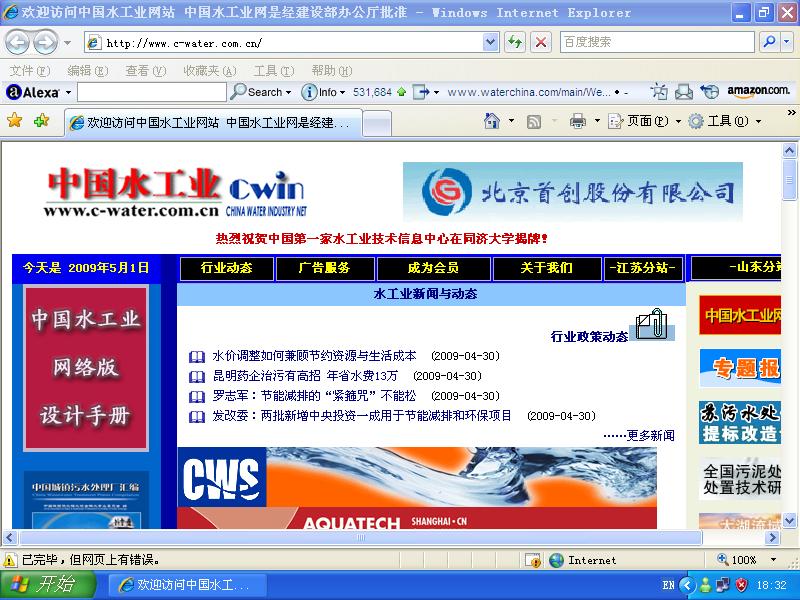Open article 罗志军：节能减排的“紧箍咒”不能松

[x=314, y=396]
